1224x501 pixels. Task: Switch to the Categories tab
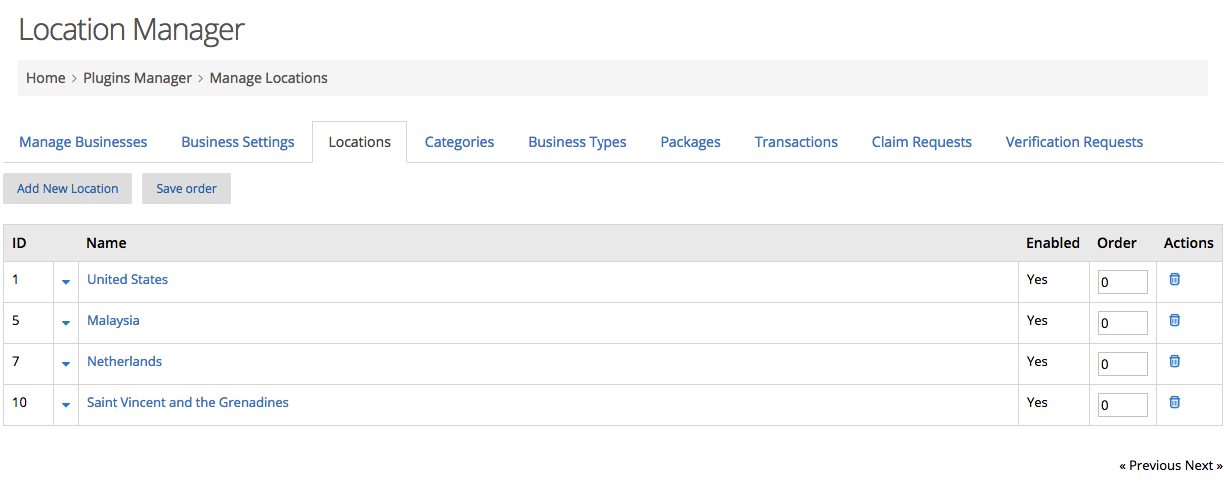click(x=459, y=142)
